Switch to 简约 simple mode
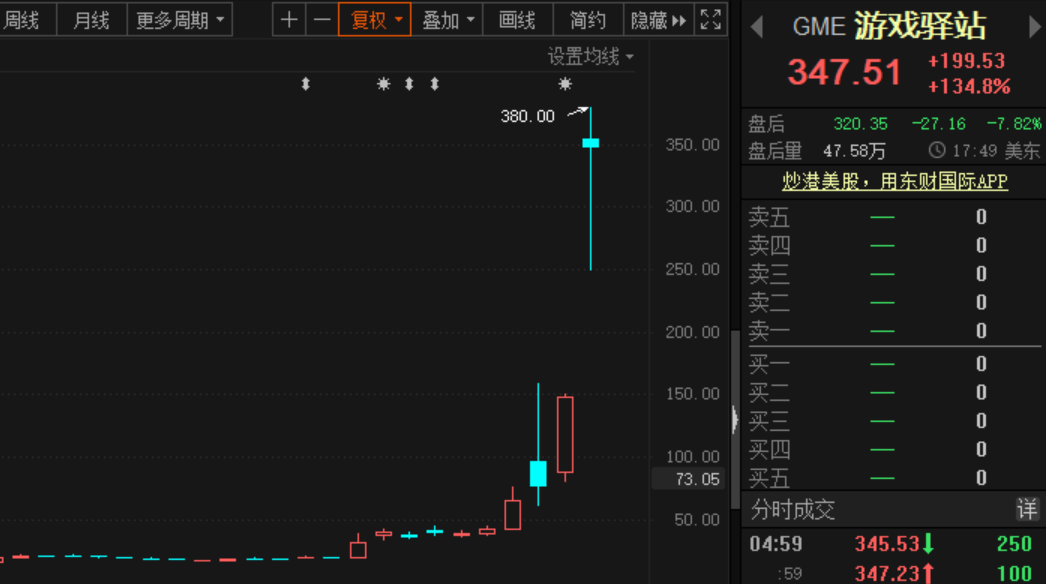 [x=588, y=20]
